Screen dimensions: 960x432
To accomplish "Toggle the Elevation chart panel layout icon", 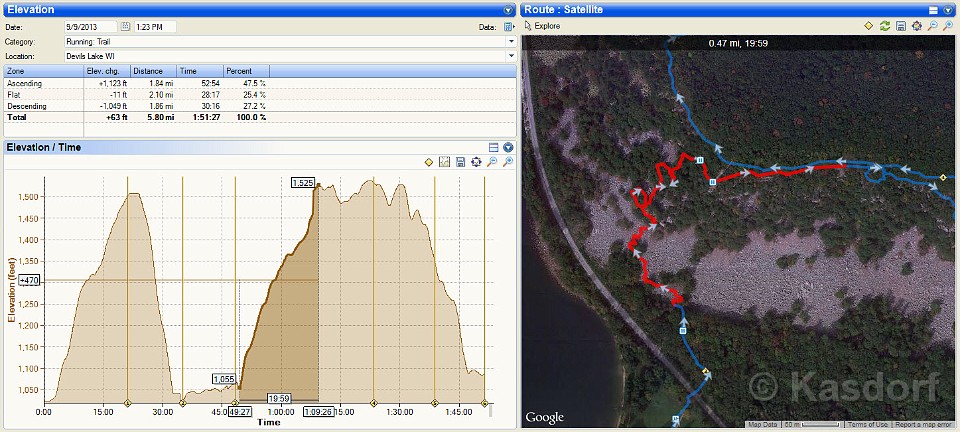I will [x=493, y=147].
